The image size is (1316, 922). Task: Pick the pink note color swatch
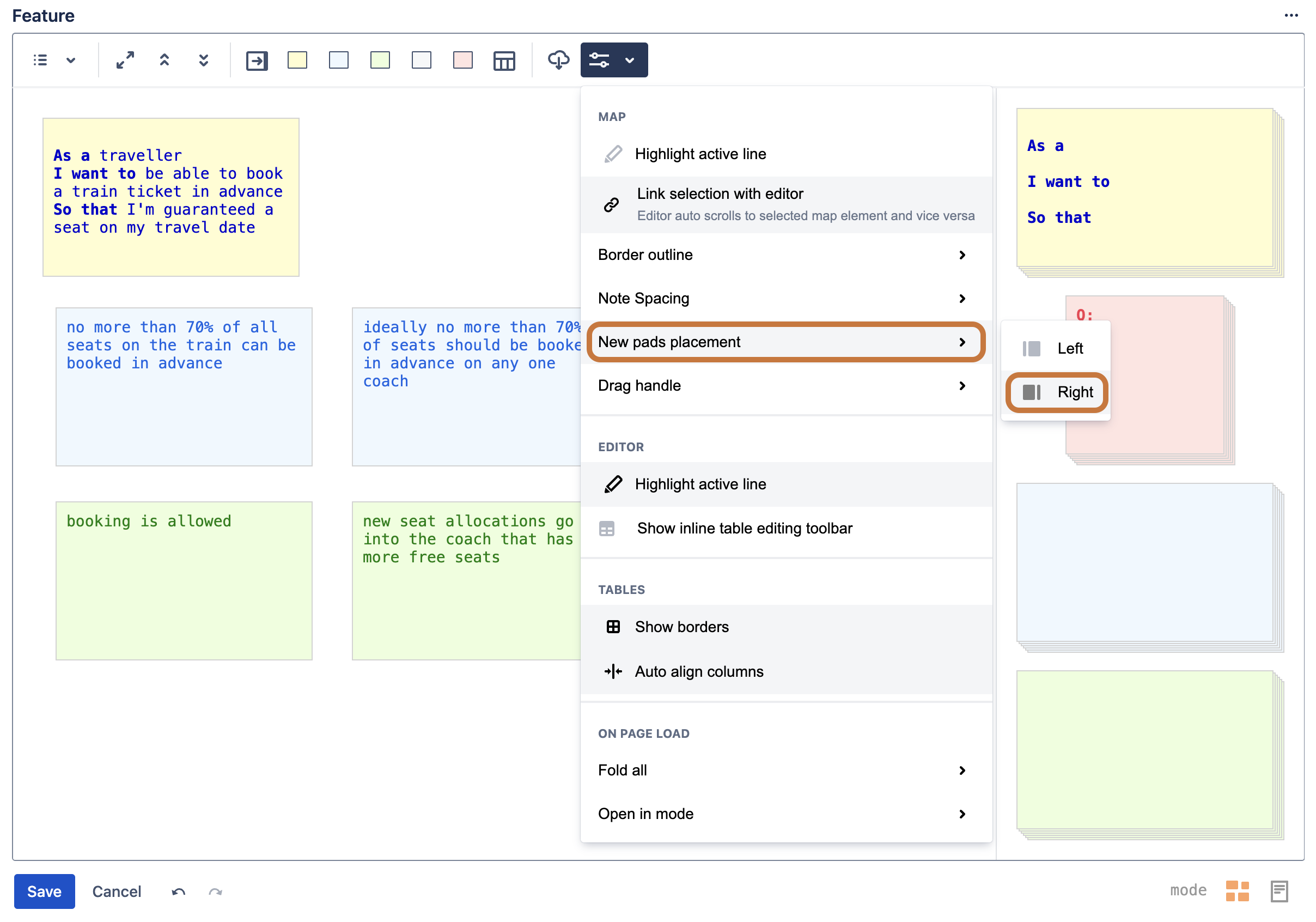462,60
